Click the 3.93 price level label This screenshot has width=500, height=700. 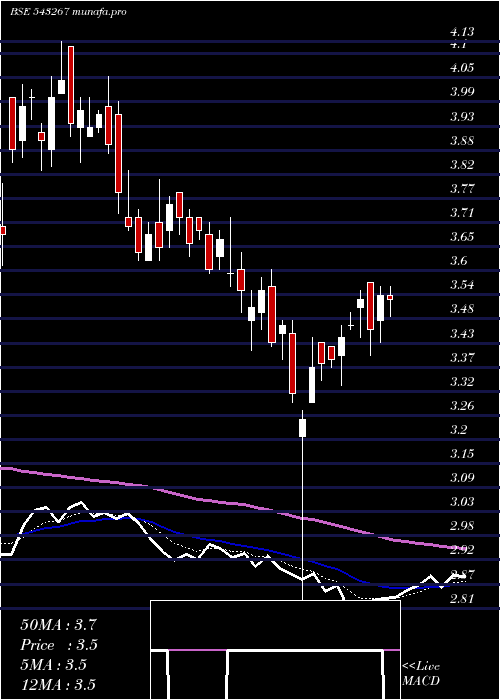point(462,117)
